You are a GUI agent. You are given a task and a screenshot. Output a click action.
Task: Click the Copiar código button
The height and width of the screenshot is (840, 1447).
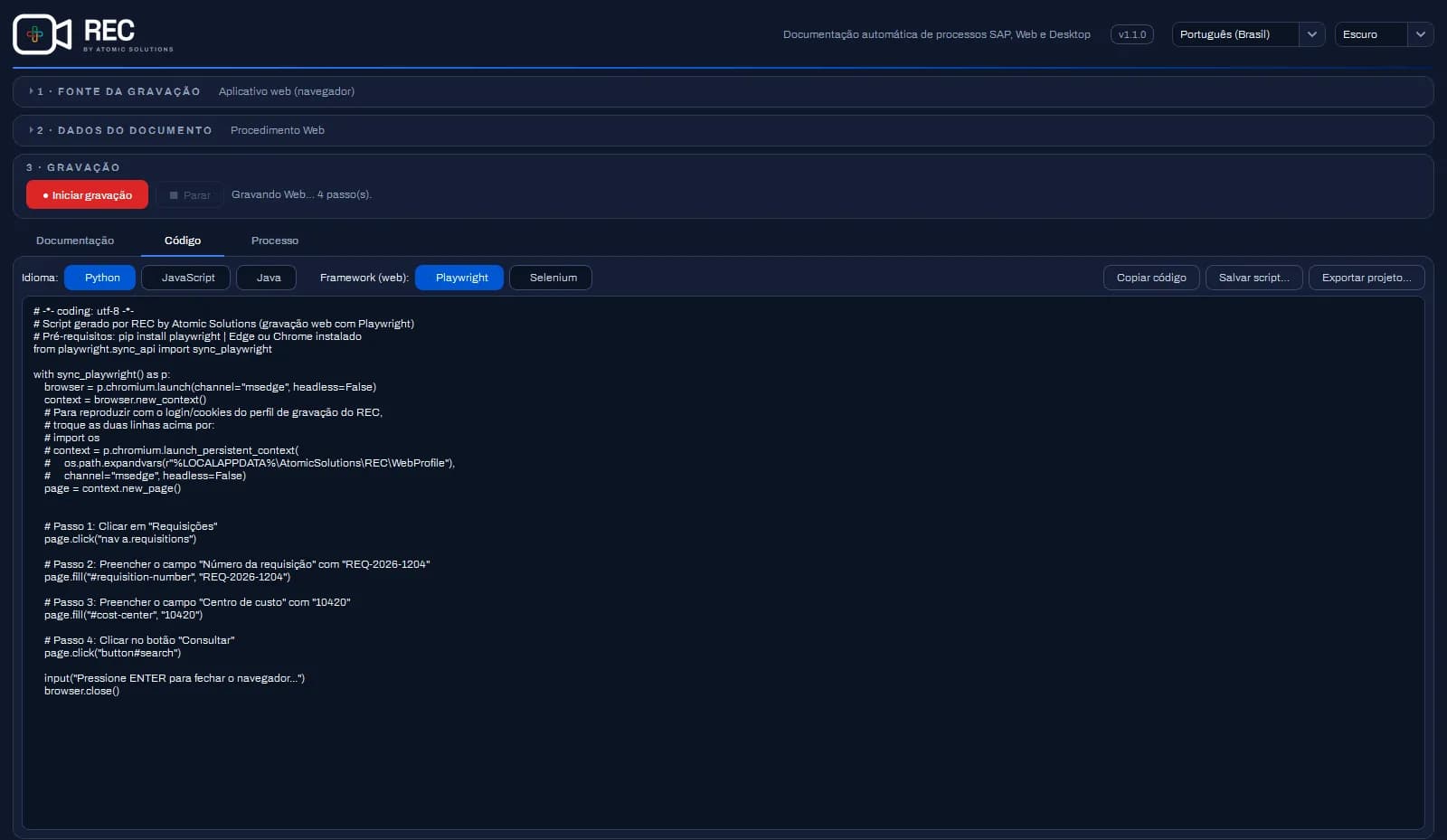coord(1151,278)
